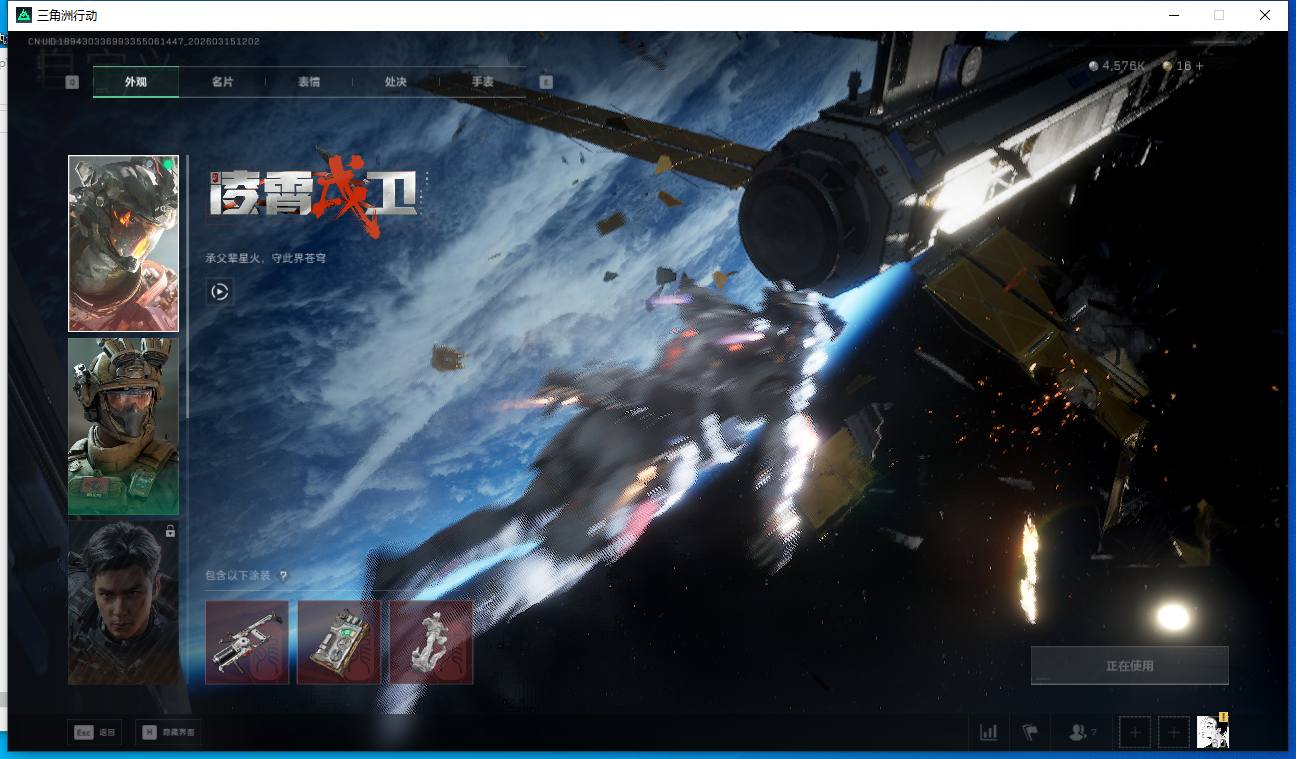The width and height of the screenshot is (1296, 759).
Task: Switch to the 外观 tab
Action: click(136, 82)
